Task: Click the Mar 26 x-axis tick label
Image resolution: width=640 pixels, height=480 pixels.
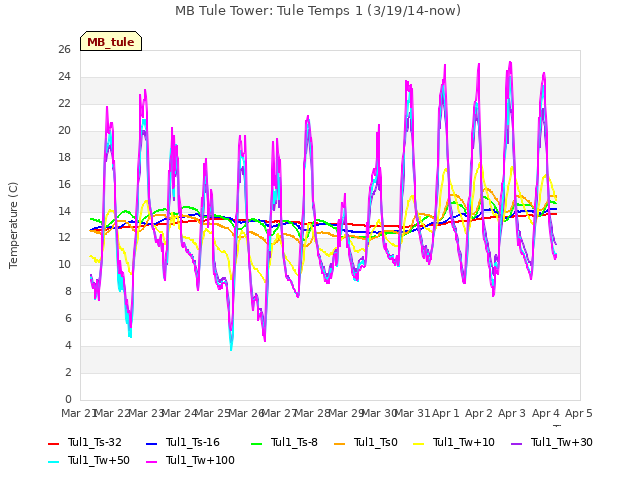Action: click(x=246, y=413)
